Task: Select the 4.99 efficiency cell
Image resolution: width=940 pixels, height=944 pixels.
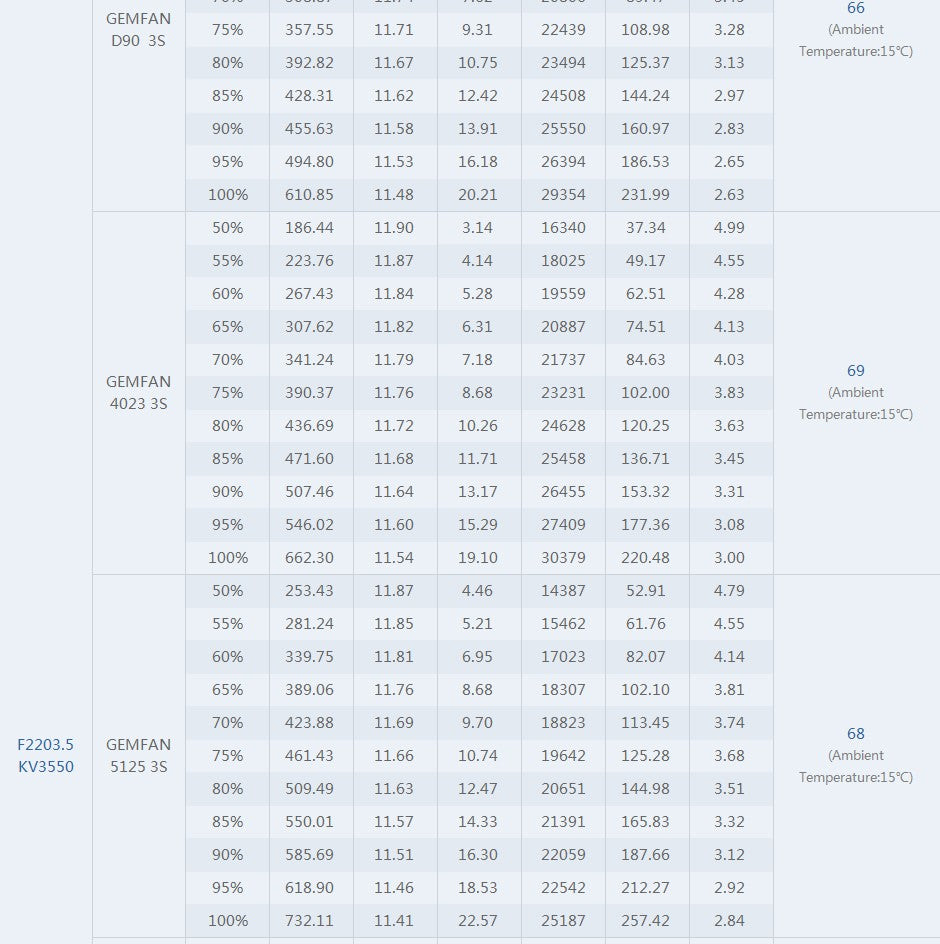Action: [729, 227]
